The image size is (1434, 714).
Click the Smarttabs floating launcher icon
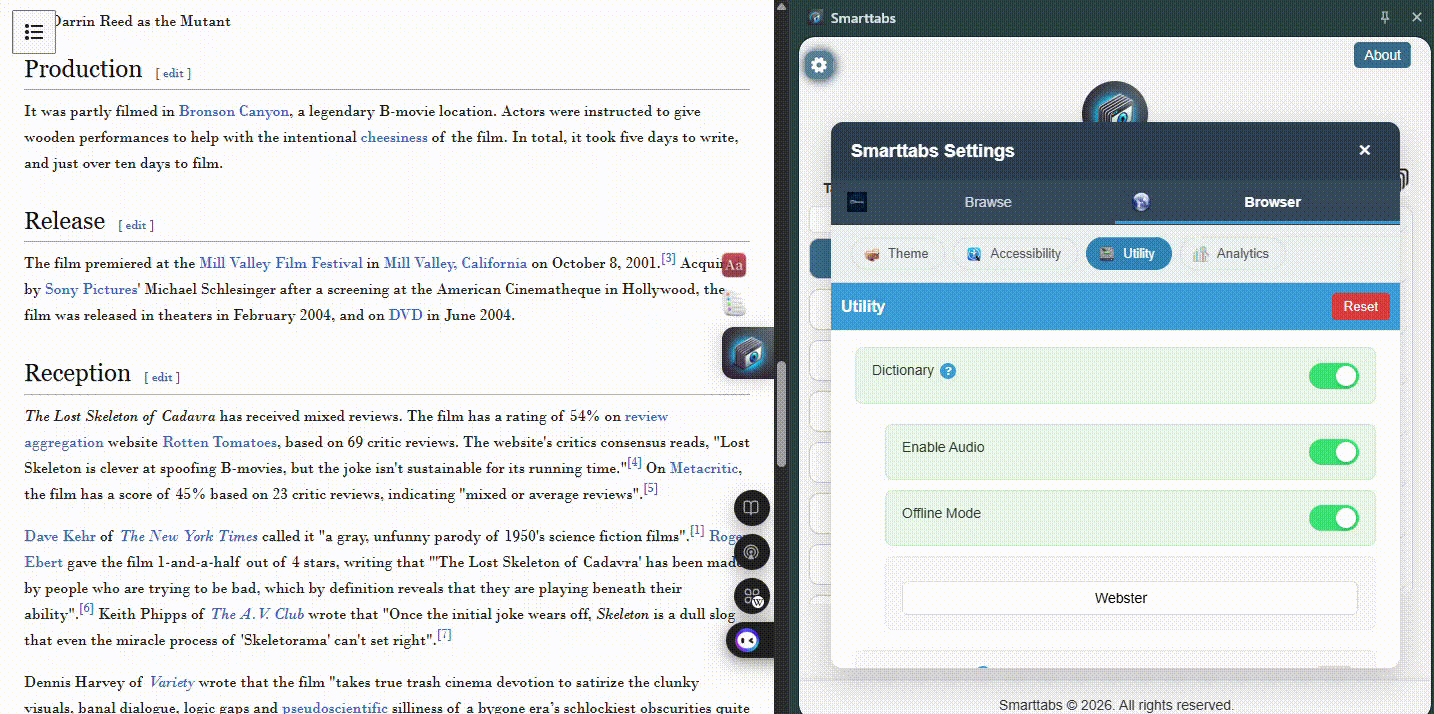pyautogui.click(x=747, y=353)
